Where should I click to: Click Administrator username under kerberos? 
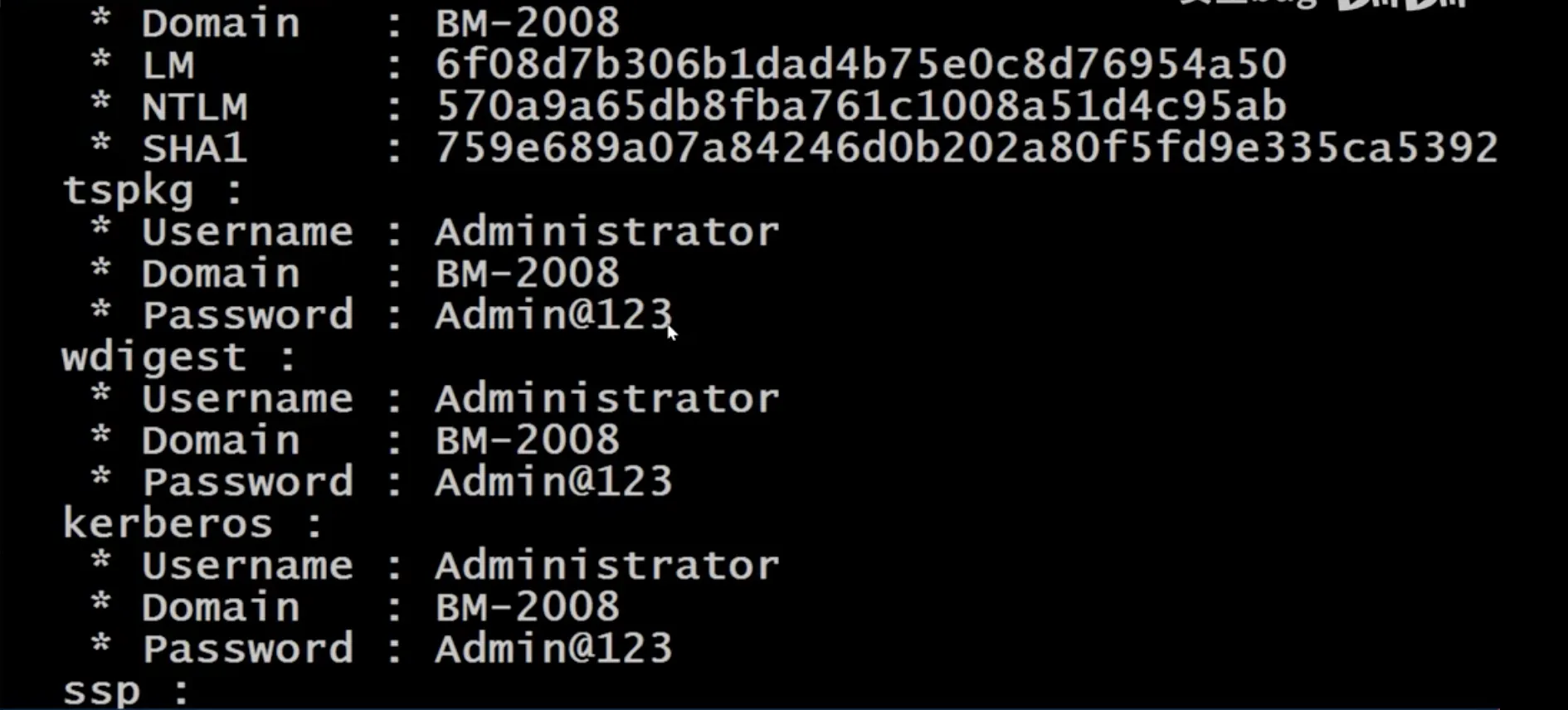coord(607,566)
